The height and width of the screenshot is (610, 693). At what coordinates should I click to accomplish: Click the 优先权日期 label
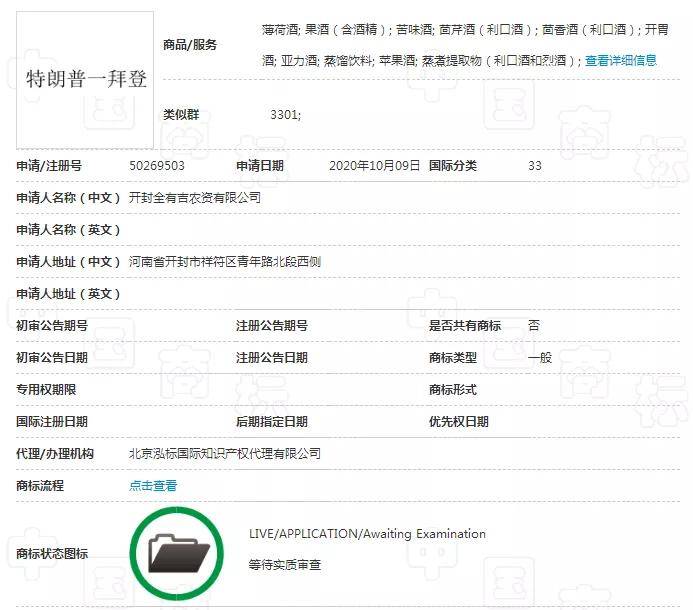[x=459, y=421]
